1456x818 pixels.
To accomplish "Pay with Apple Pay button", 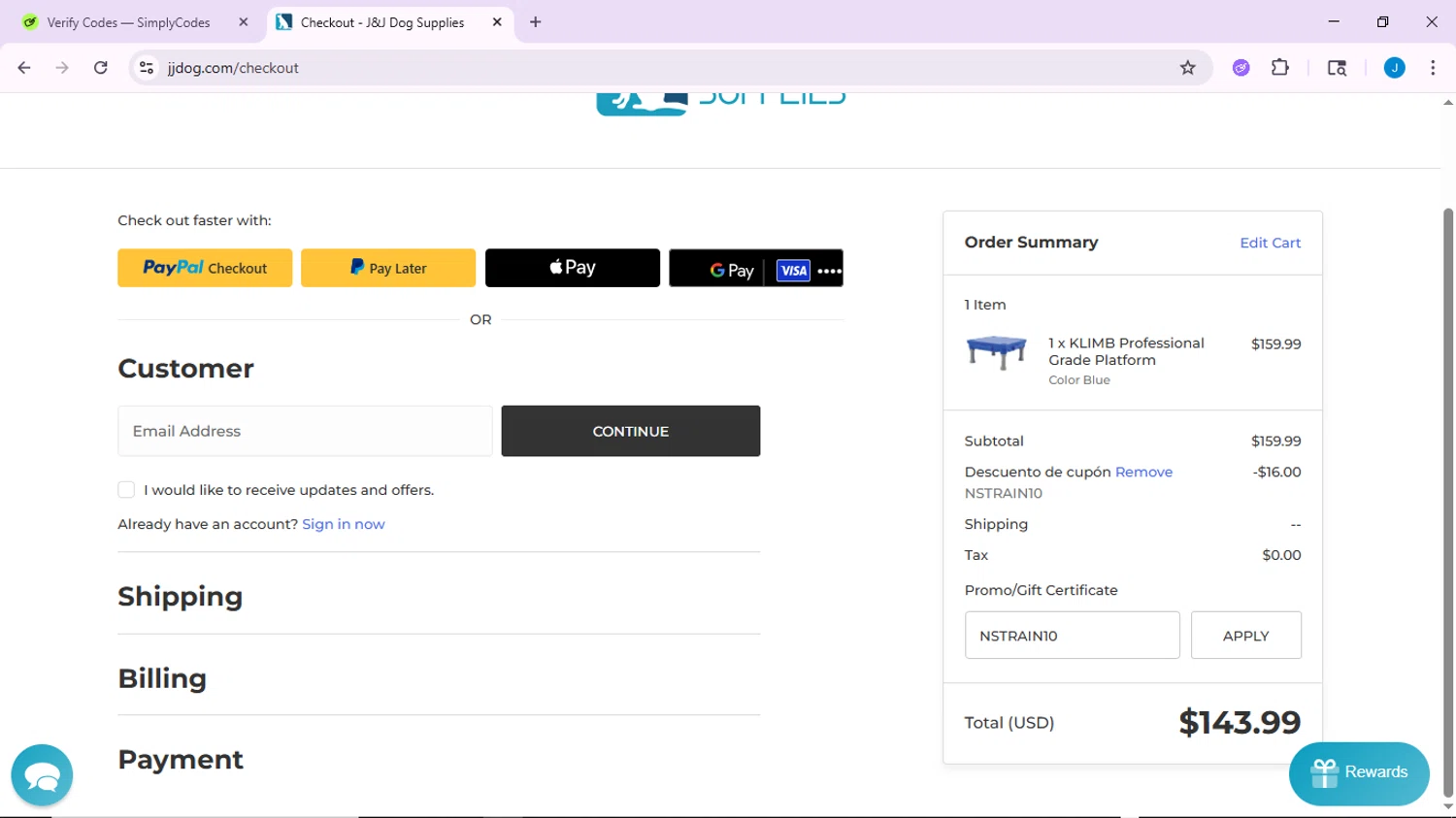I will click(573, 268).
